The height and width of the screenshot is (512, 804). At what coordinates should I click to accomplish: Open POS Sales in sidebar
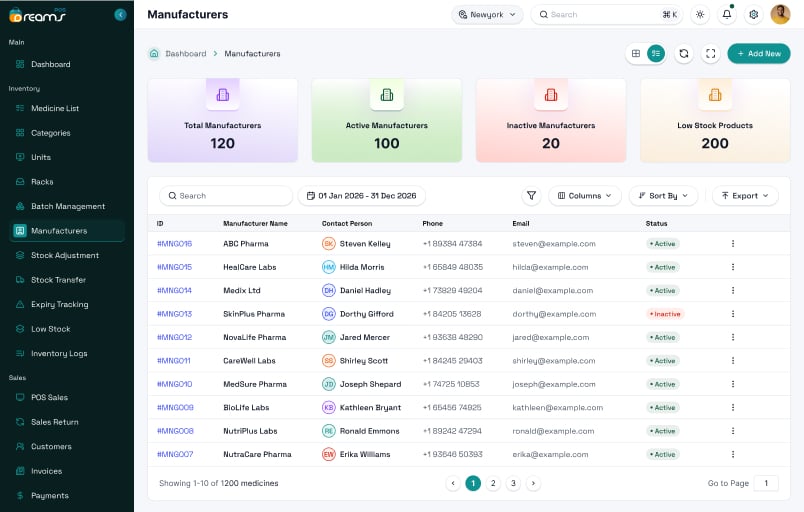(x=67, y=397)
